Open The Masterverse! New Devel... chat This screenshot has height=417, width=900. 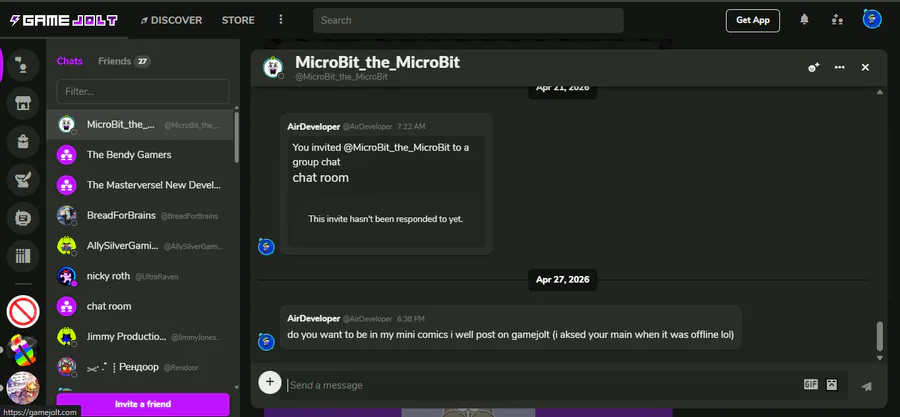(x=140, y=185)
